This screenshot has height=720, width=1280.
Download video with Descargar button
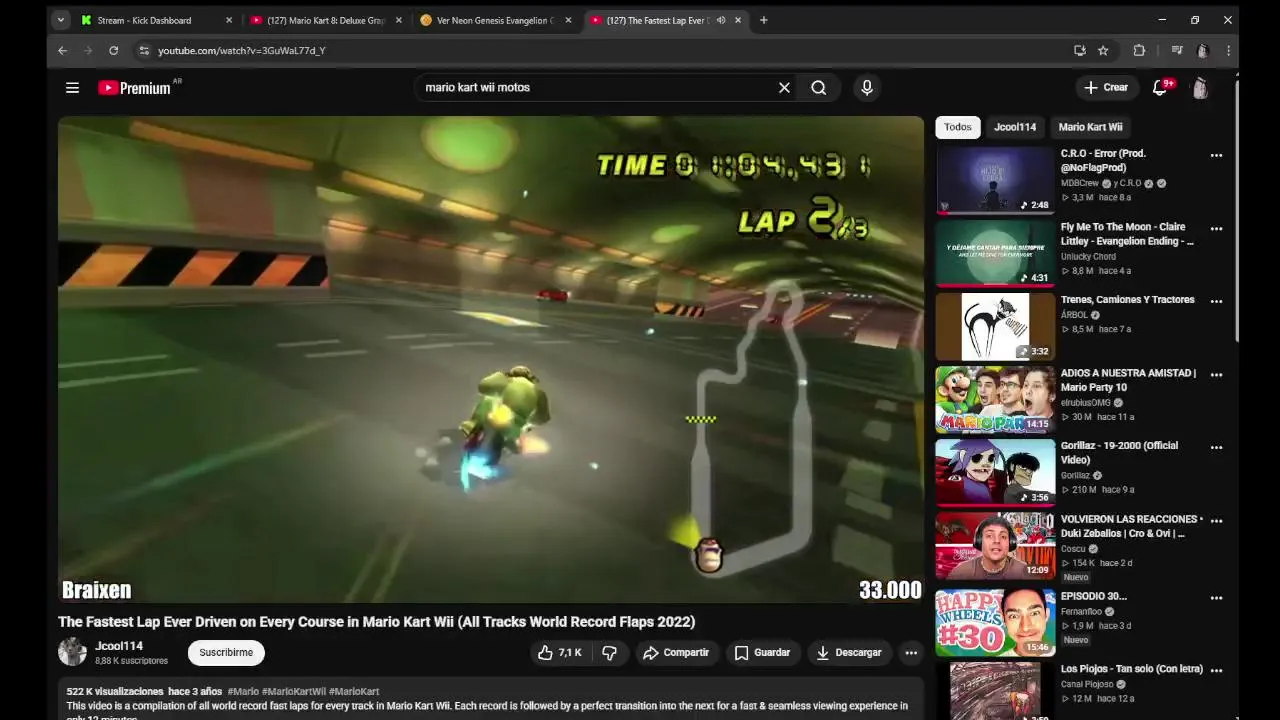tap(849, 653)
